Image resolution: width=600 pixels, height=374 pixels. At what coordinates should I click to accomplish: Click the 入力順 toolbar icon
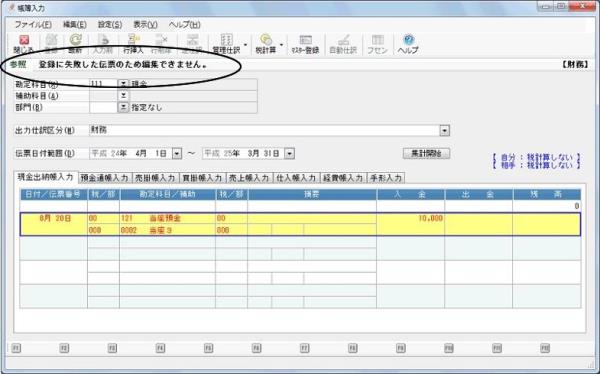[x=103, y=44]
